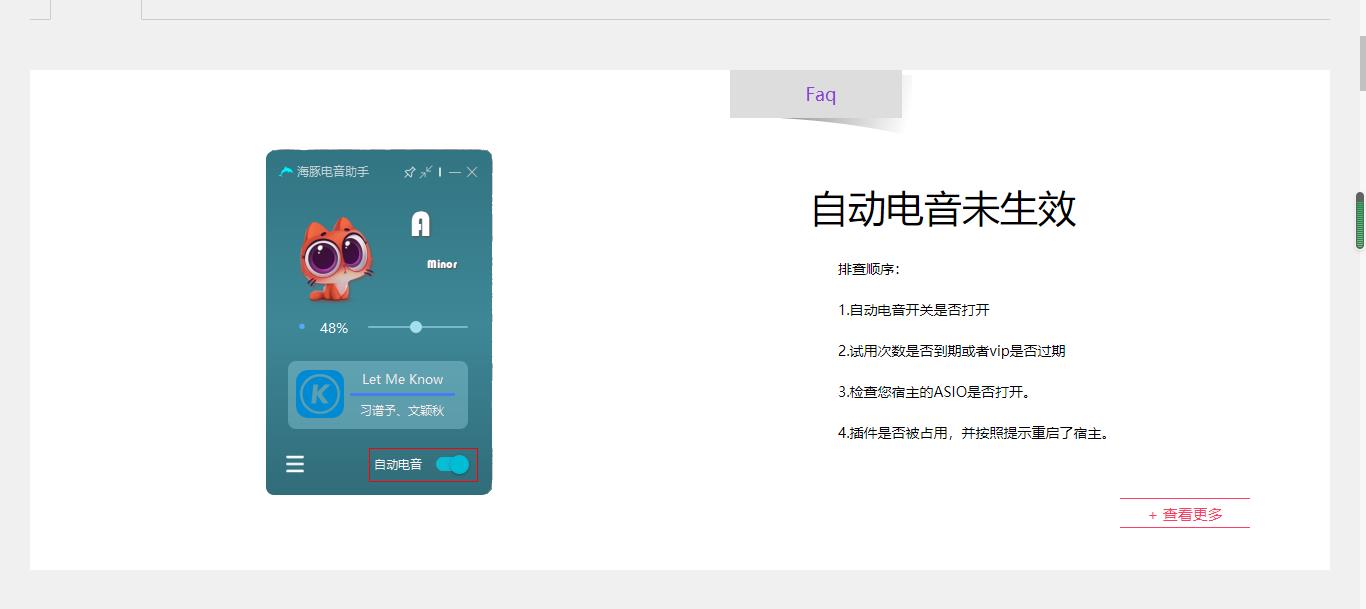Click the orange cat mascot image
1366x609 pixels.
click(x=338, y=259)
